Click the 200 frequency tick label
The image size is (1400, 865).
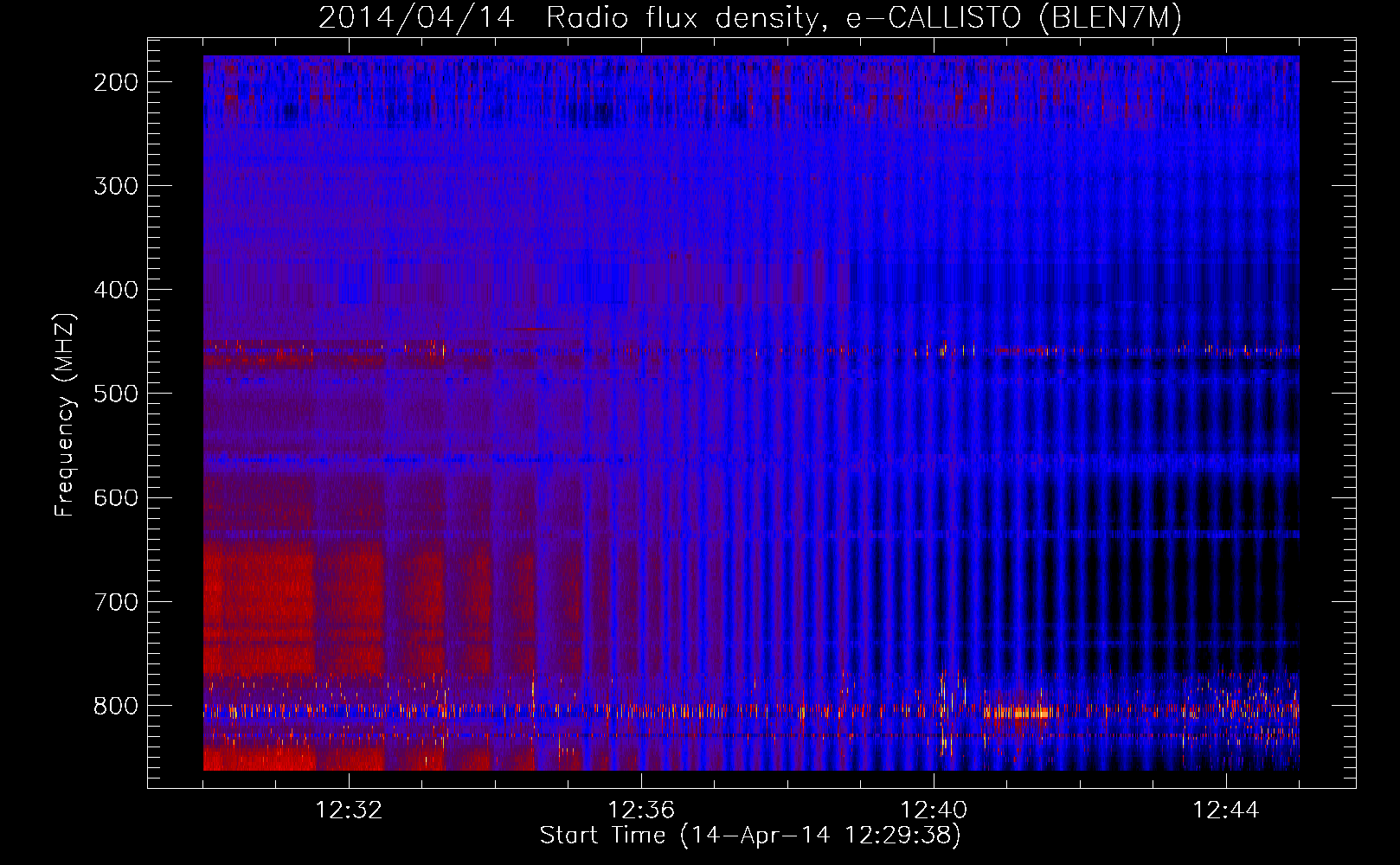pyautogui.click(x=116, y=82)
